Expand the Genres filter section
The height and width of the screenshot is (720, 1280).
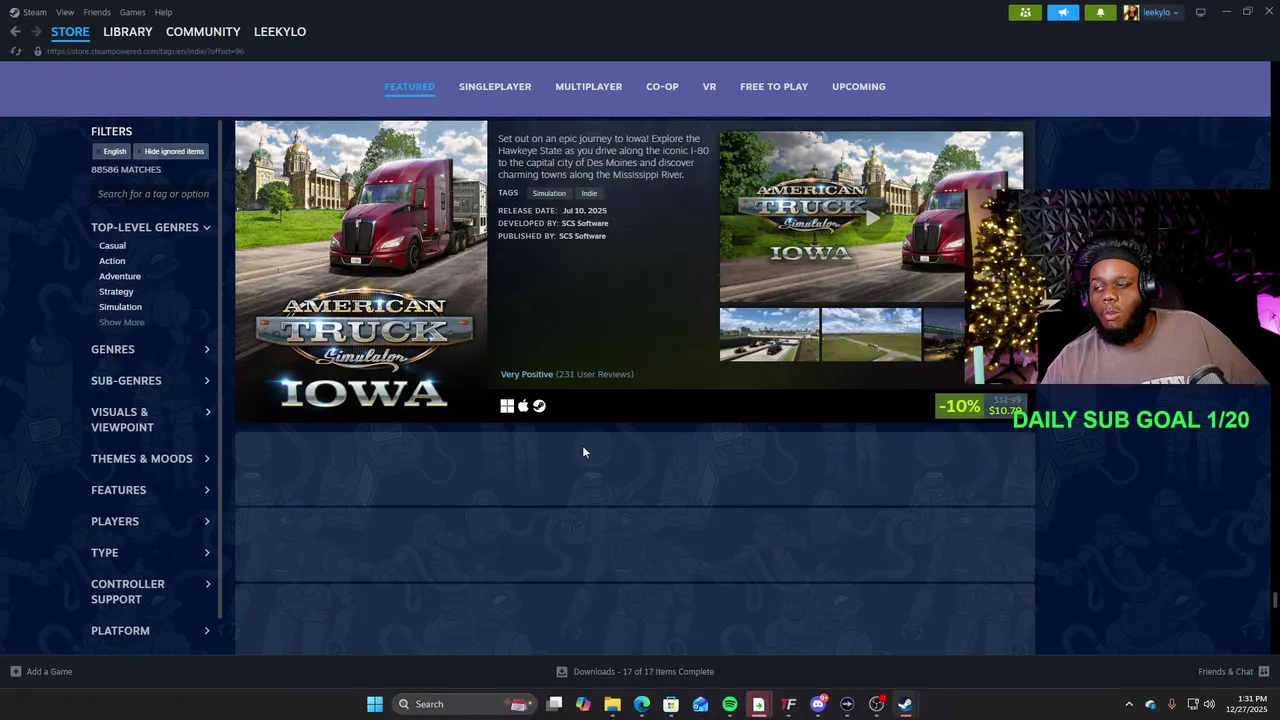(x=151, y=349)
